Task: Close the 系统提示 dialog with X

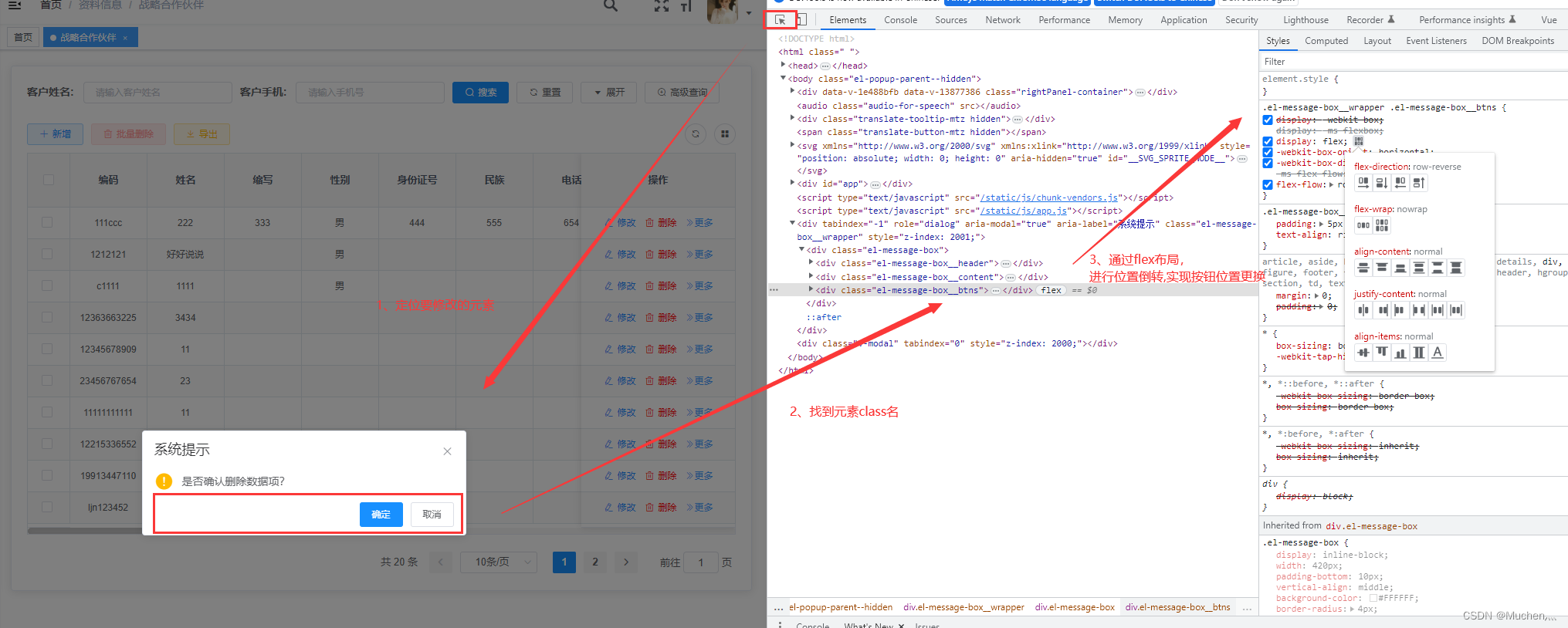Action: 447,451
